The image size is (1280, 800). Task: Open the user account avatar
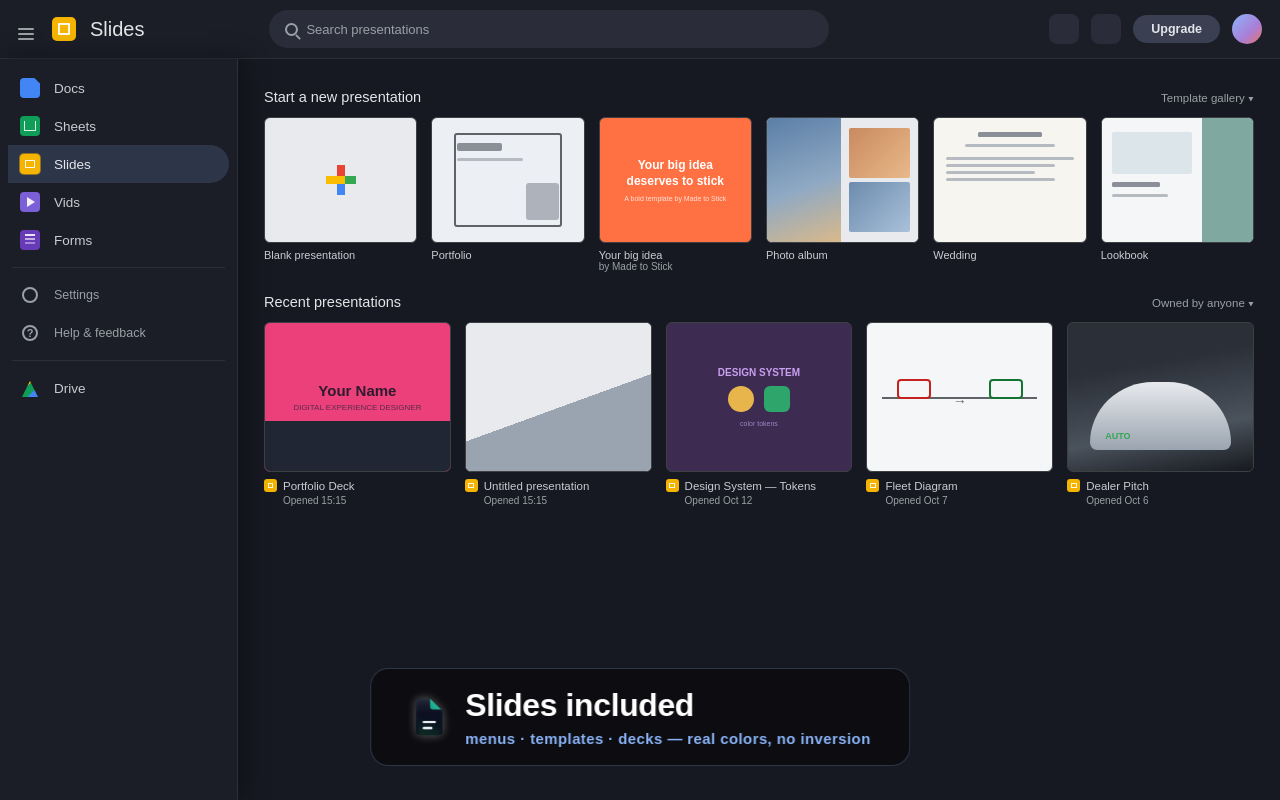click(x=1247, y=29)
